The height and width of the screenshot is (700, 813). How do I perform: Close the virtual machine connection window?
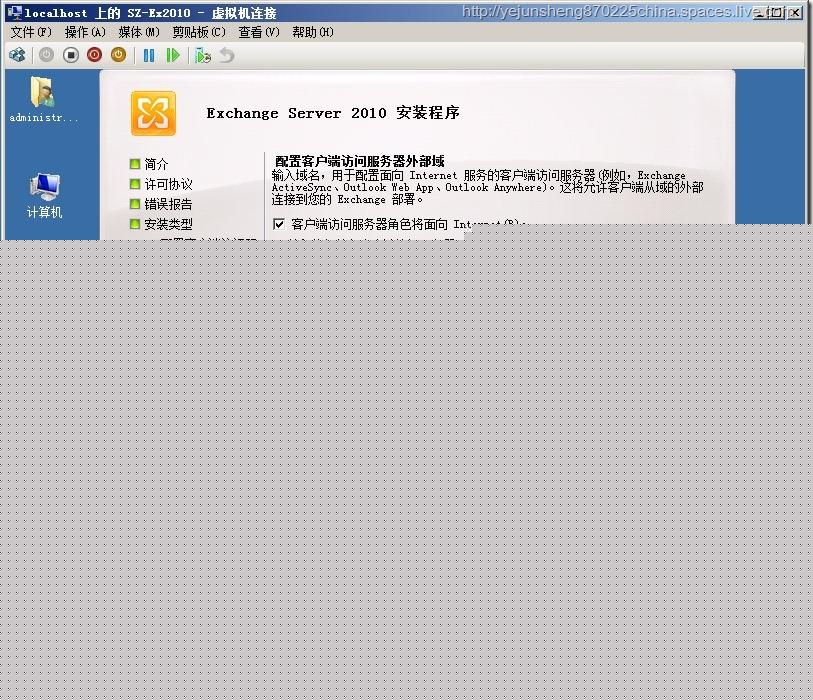coord(794,12)
